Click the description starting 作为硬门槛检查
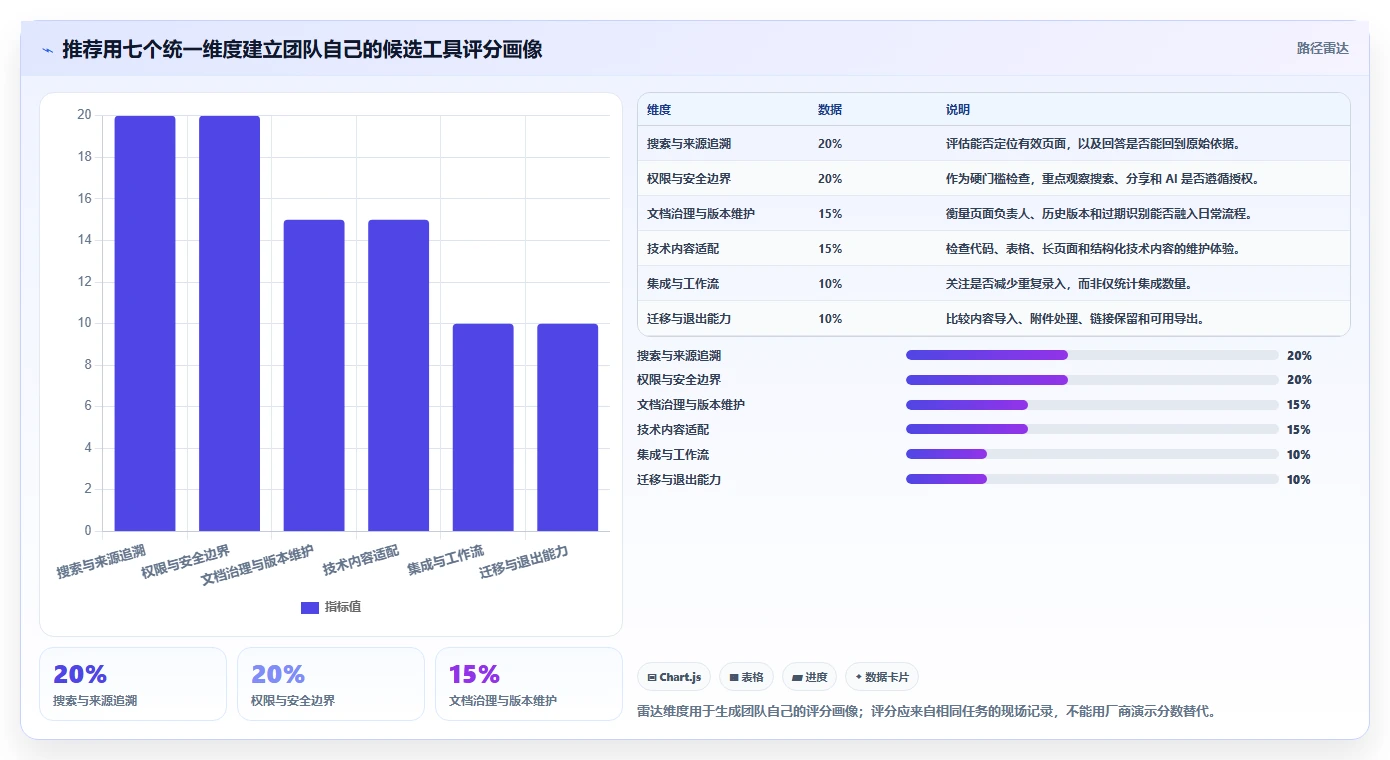This screenshot has height=760, width=1390. pos(1102,179)
